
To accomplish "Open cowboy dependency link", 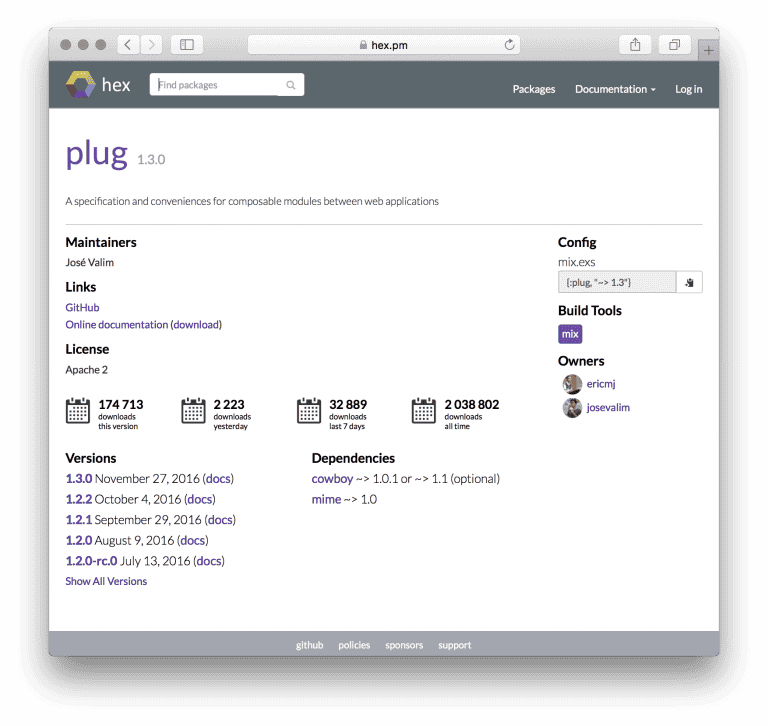I will click(x=332, y=479).
